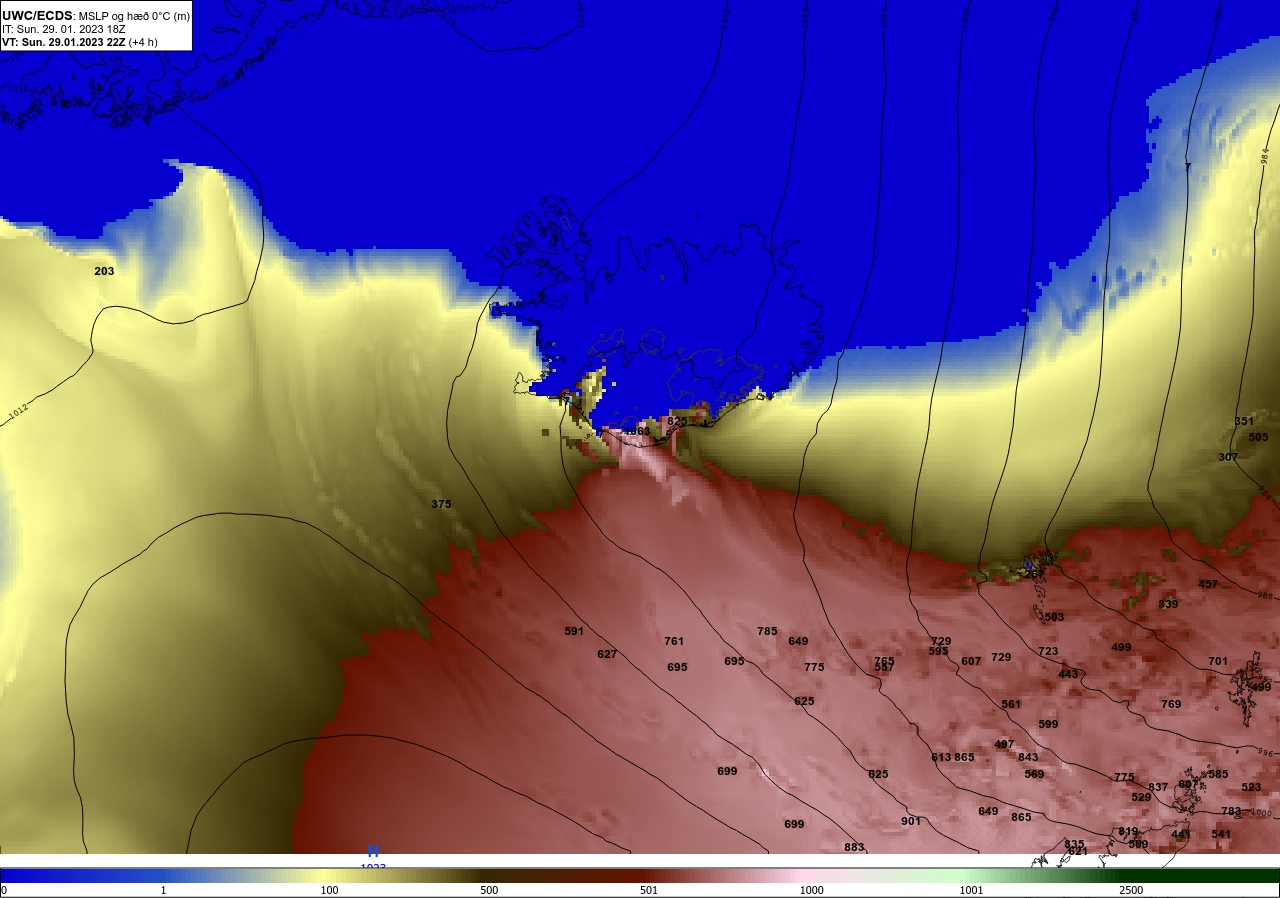Click the map value 441
Viewport: 1280px width, 898px height.
(x=1181, y=834)
